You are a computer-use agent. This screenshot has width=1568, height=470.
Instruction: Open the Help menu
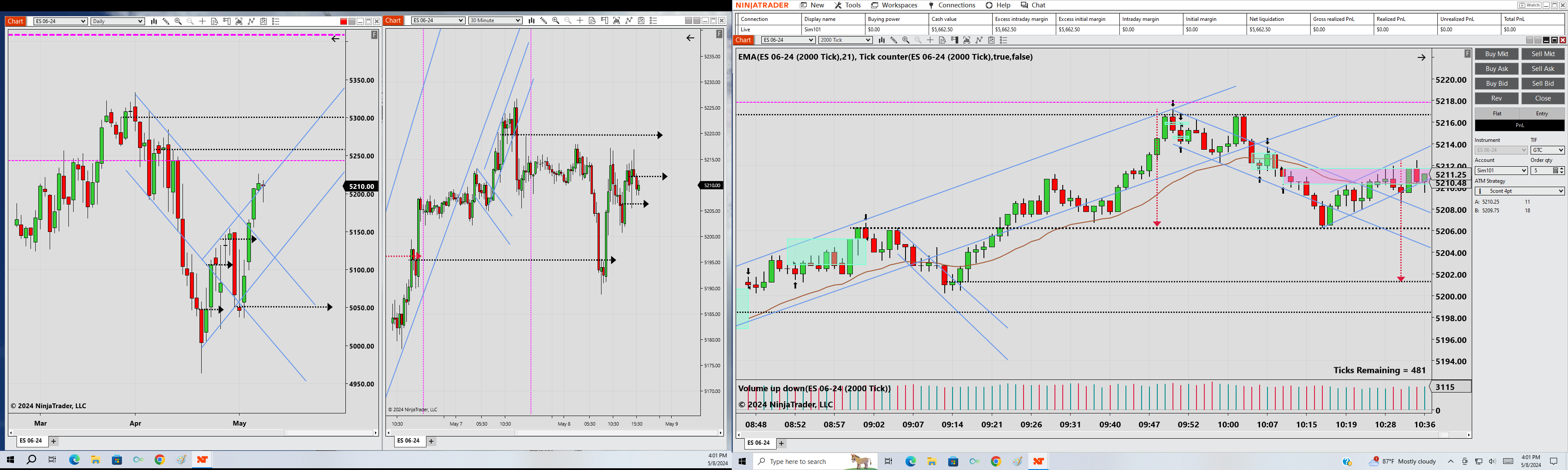click(998, 6)
